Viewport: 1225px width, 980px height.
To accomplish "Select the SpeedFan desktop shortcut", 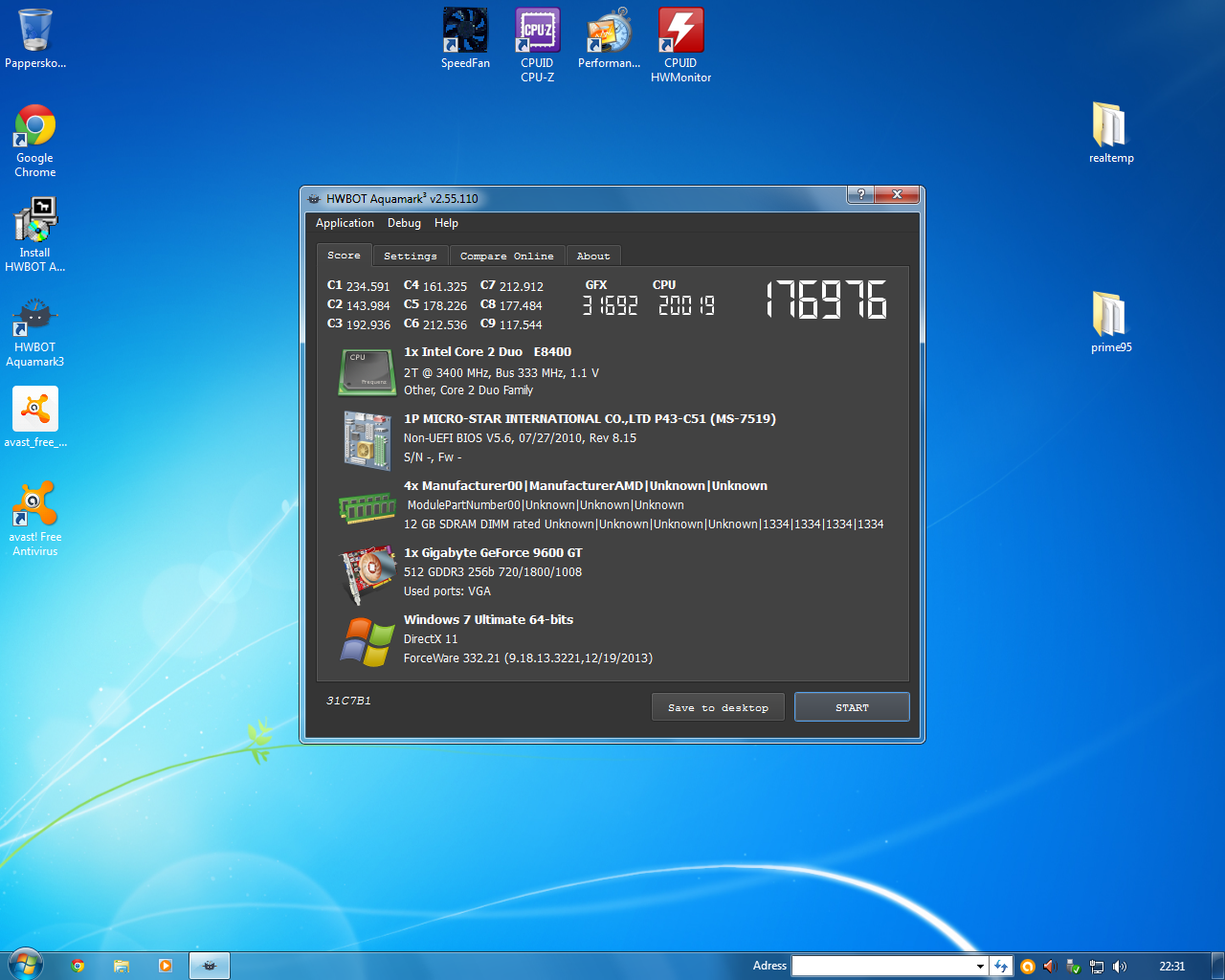I will coord(465,38).
